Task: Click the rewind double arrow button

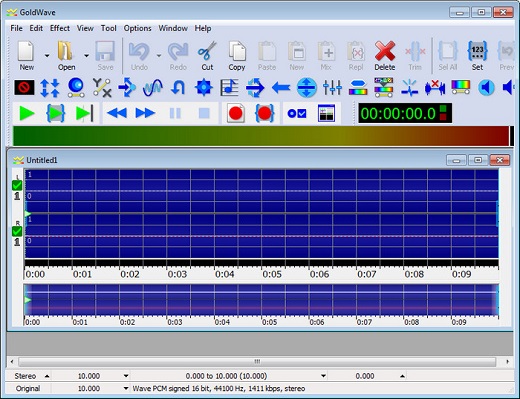Action: tap(117, 113)
